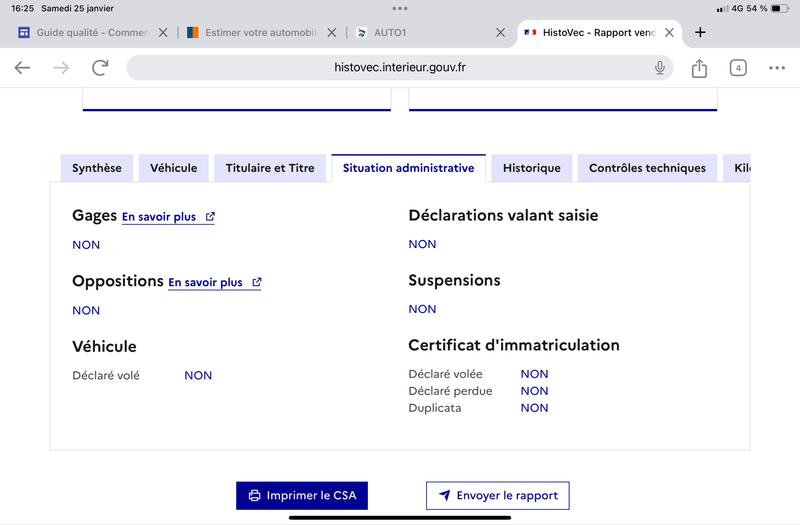This screenshot has height=525, width=800.
Task: Tap the home indicator bar at bottom
Action: click(400, 518)
